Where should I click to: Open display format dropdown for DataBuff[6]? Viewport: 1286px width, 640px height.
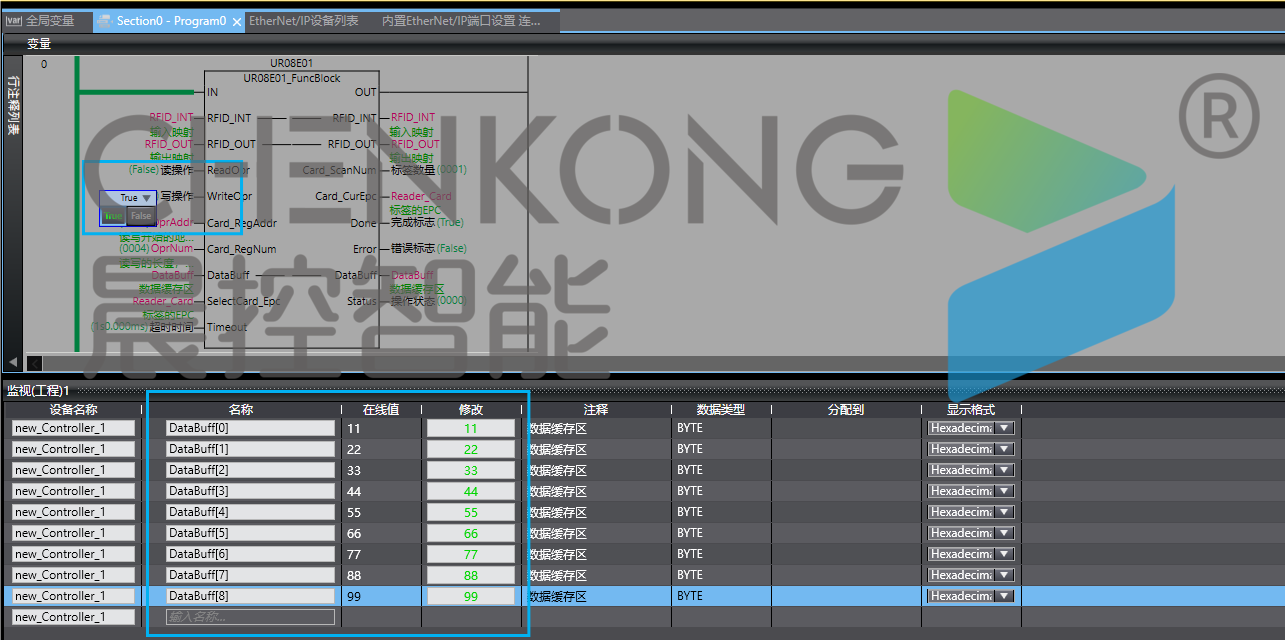(x=1005, y=554)
